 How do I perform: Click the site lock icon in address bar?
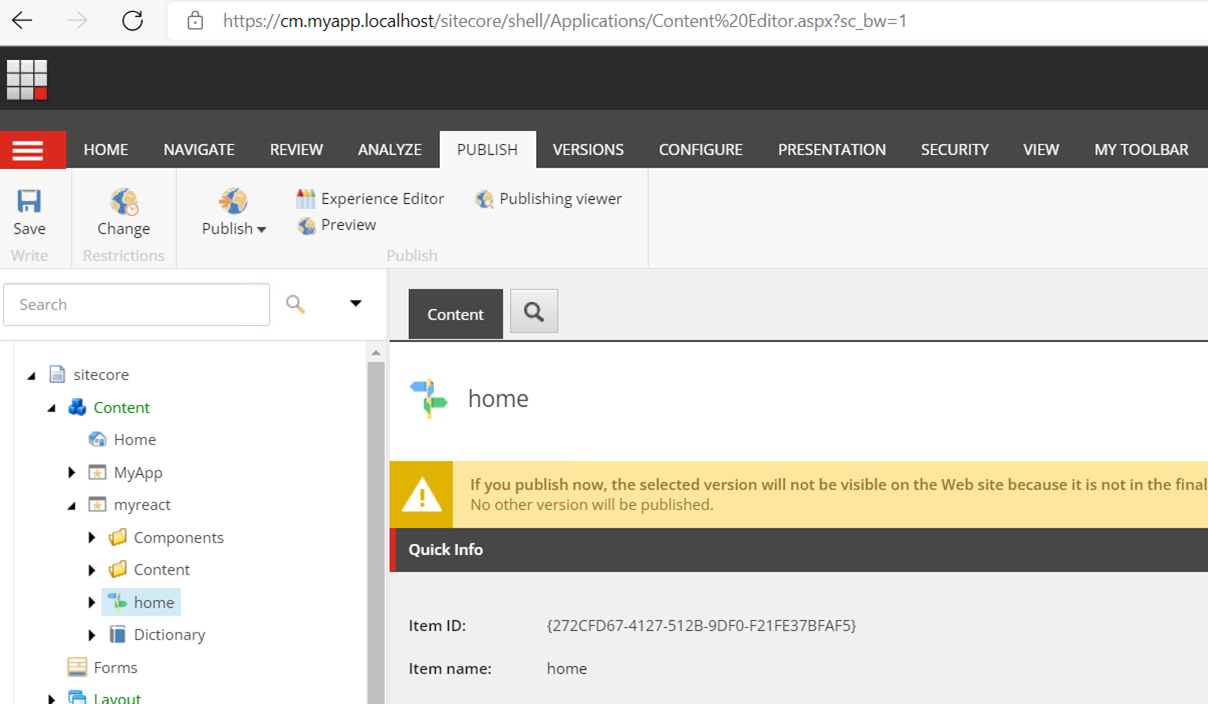tap(195, 20)
